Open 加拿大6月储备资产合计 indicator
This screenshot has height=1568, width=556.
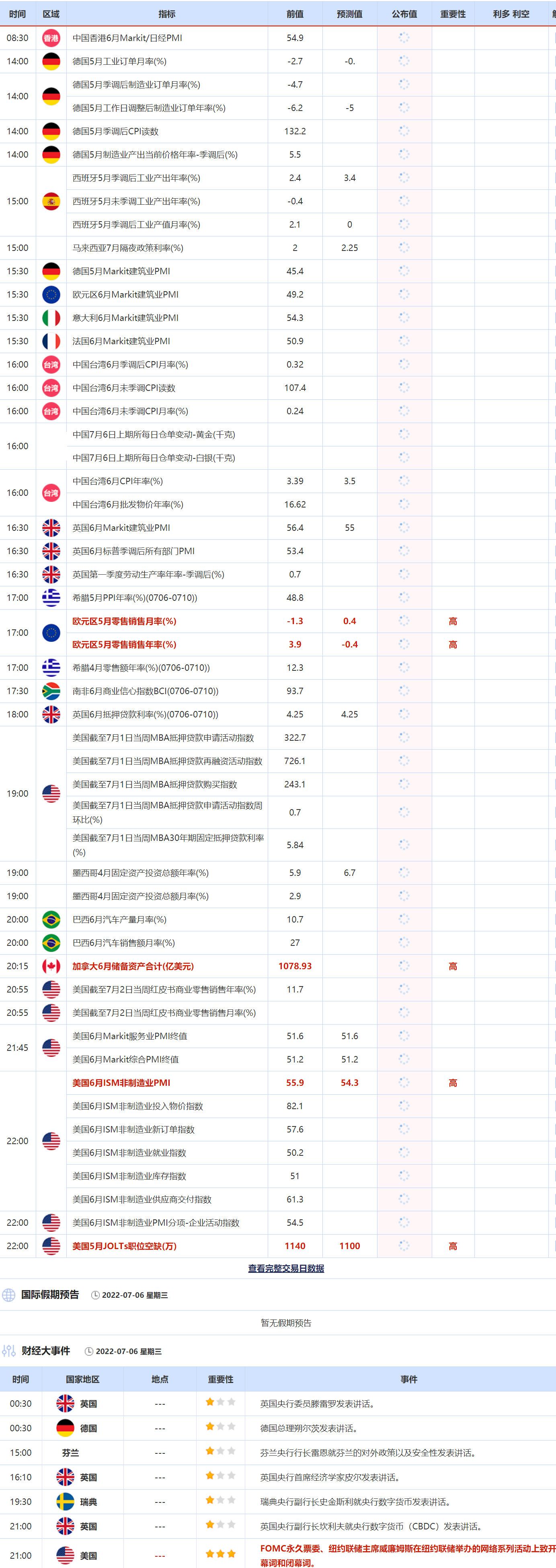click(x=133, y=966)
